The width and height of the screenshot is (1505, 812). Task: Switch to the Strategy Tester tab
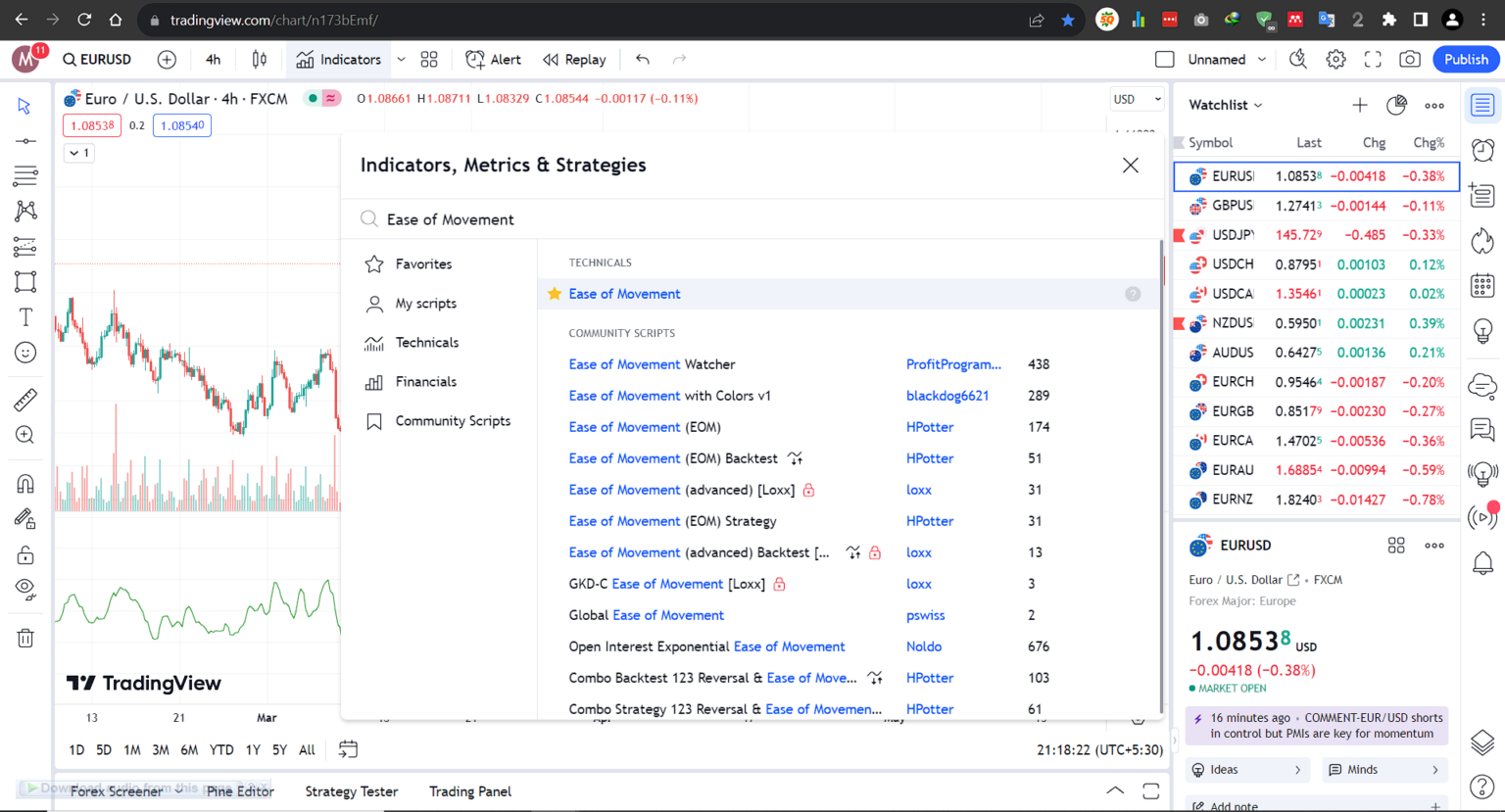coord(351,791)
